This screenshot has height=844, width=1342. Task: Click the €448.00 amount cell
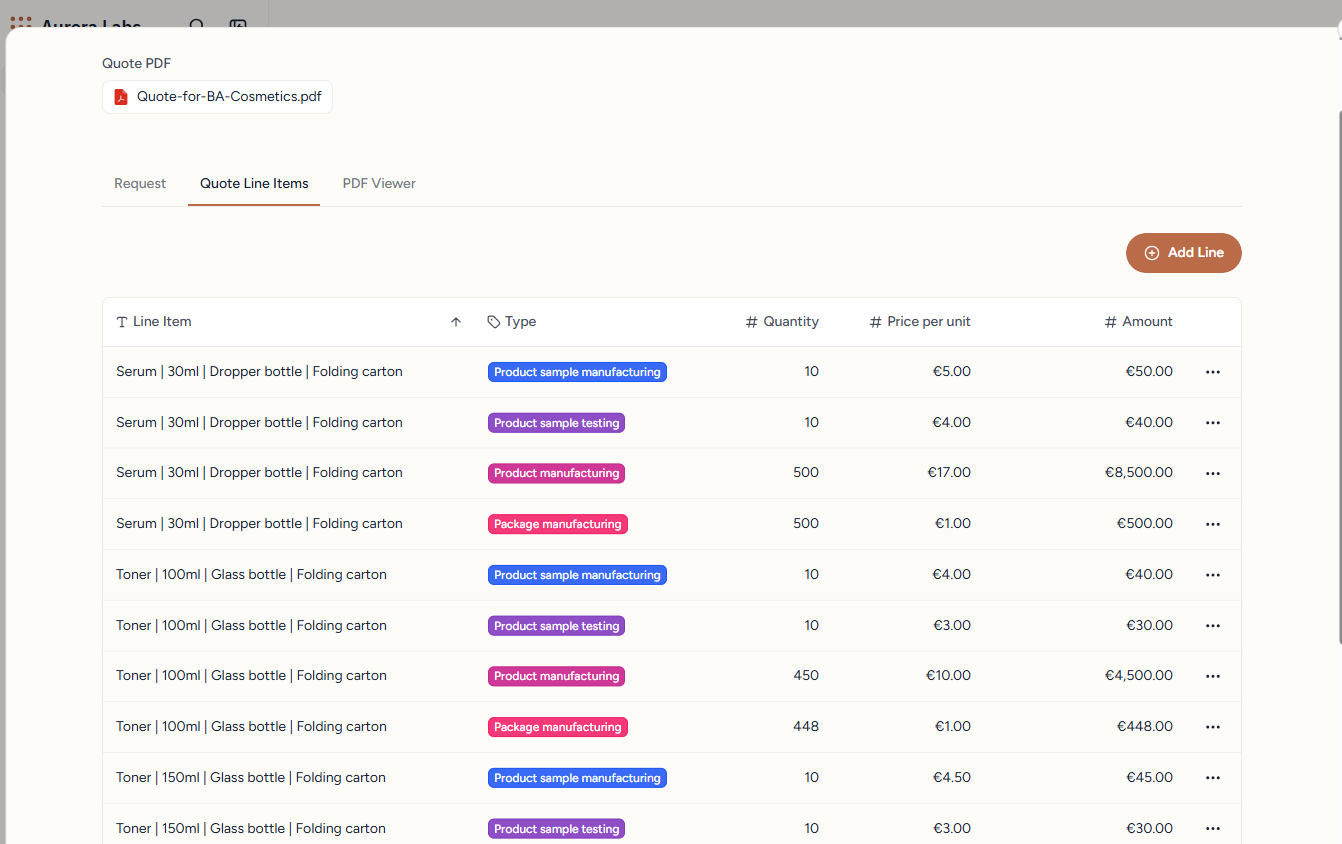(1145, 727)
